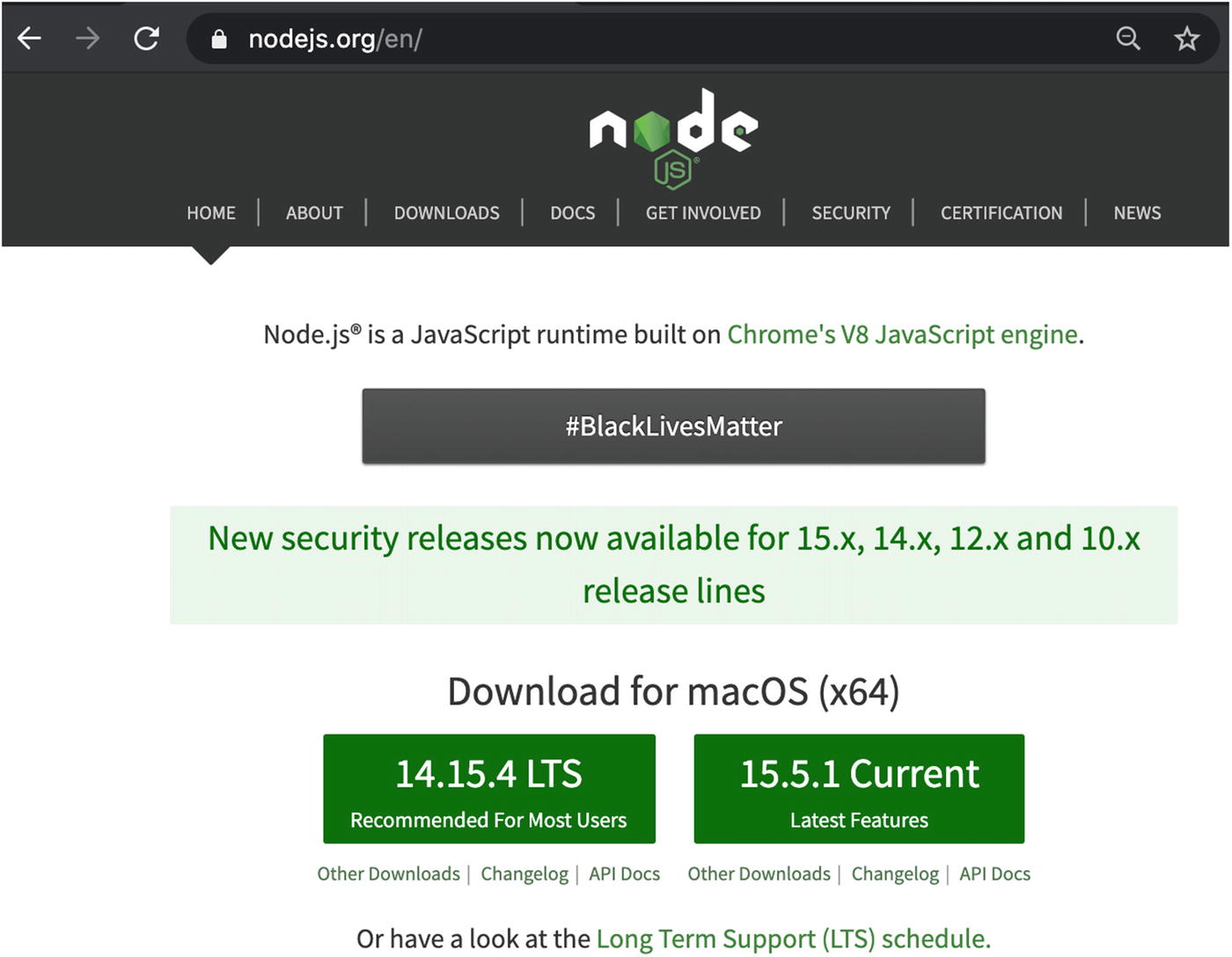Open Chrome's V8 JavaScript engine link

click(x=902, y=334)
